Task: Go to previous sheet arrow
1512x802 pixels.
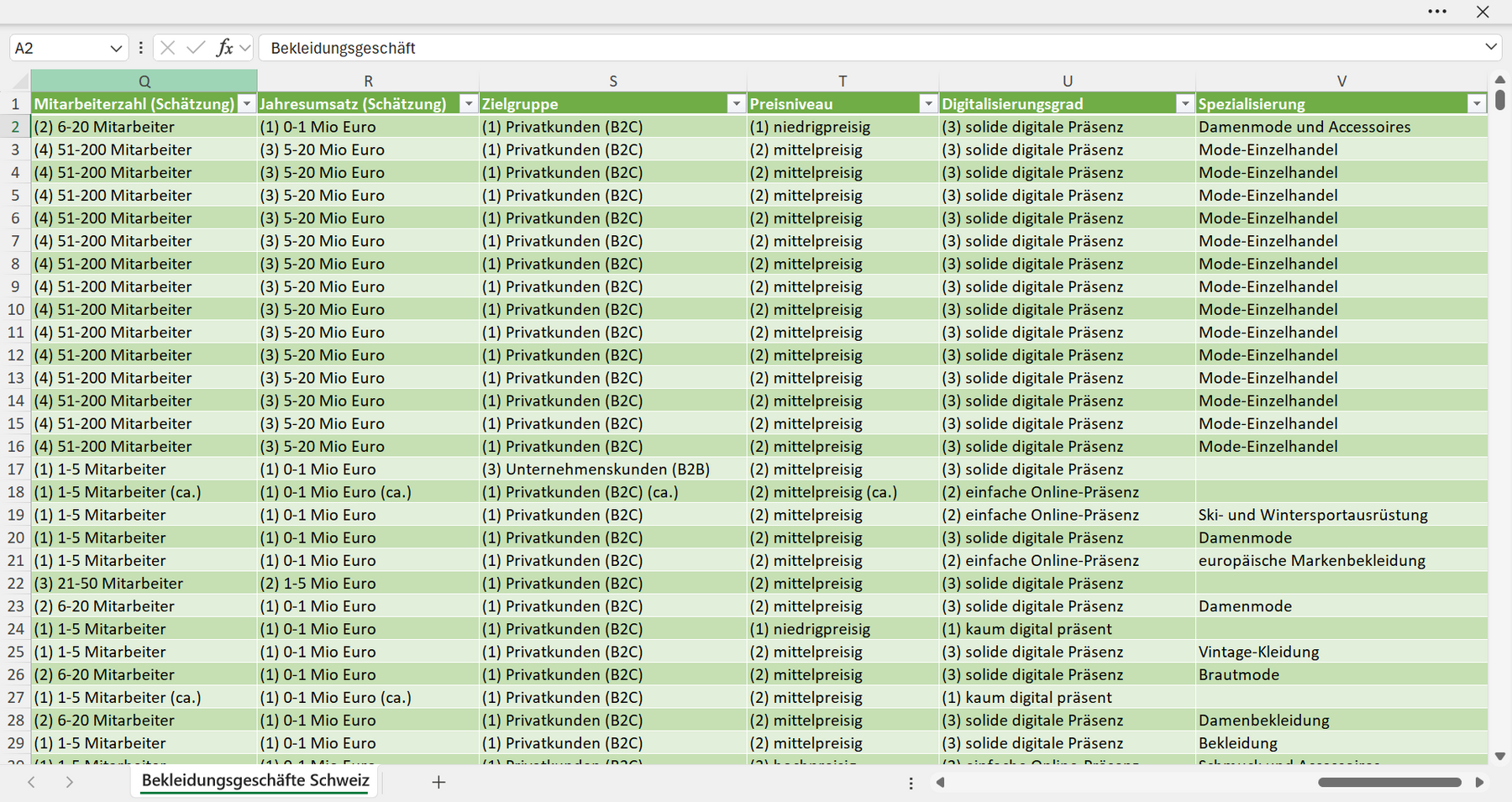Action: pyautogui.click(x=31, y=782)
